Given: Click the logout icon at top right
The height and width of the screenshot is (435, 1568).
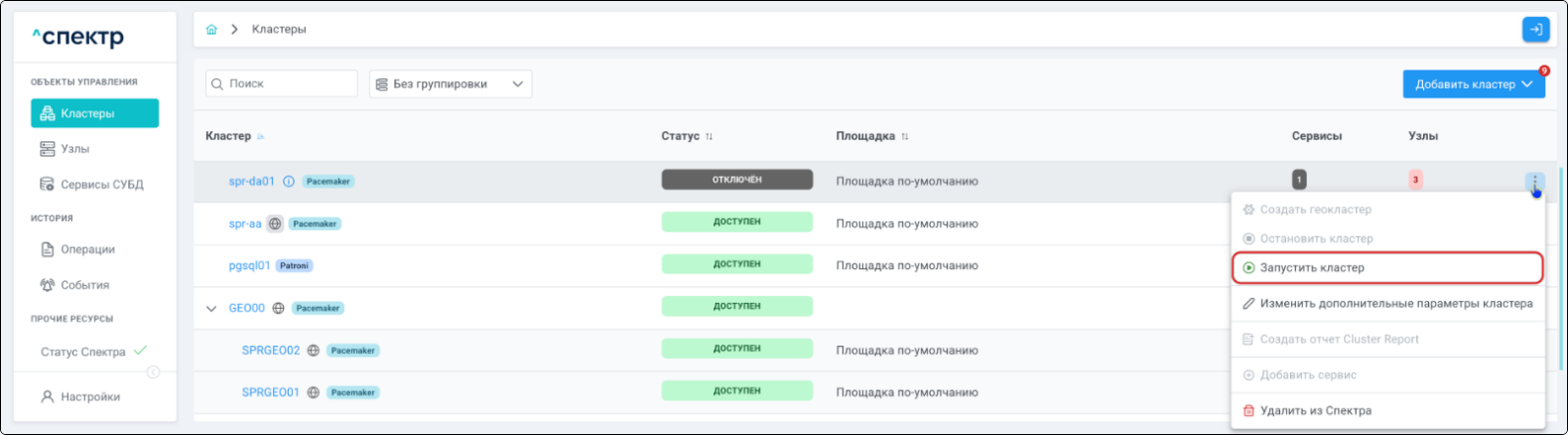Looking at the screenshot, I should (1535, 30).
